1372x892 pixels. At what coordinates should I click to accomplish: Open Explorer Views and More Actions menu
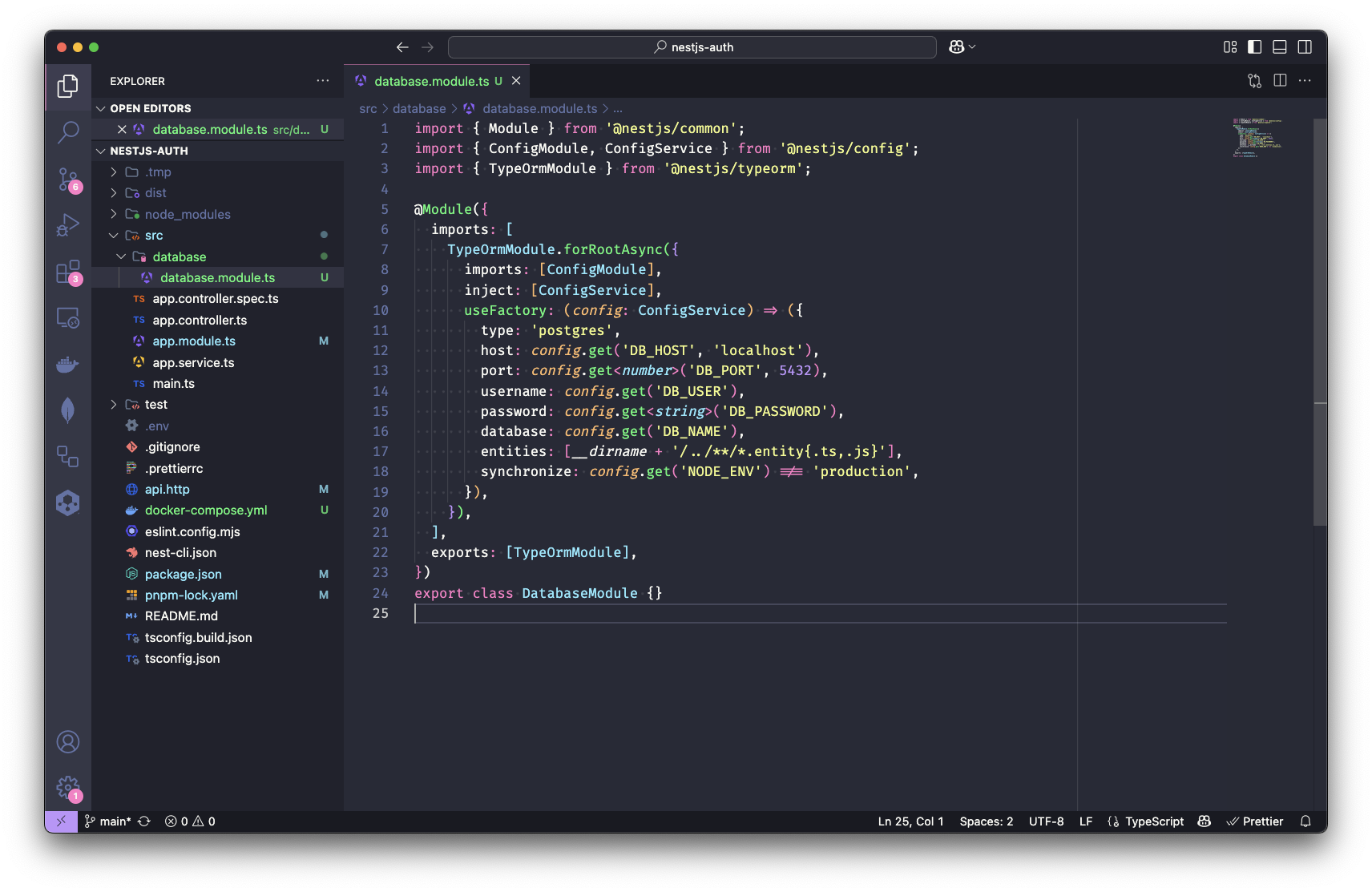click(323, 81)
